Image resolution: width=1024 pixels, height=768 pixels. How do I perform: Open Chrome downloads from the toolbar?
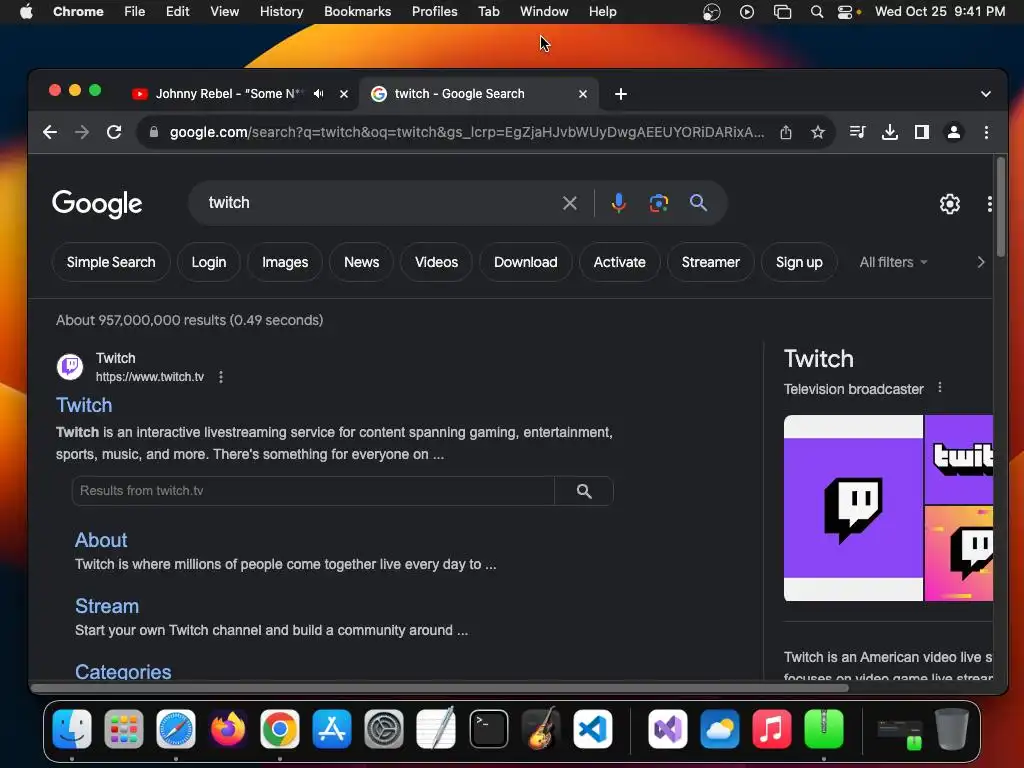[889, 133]
